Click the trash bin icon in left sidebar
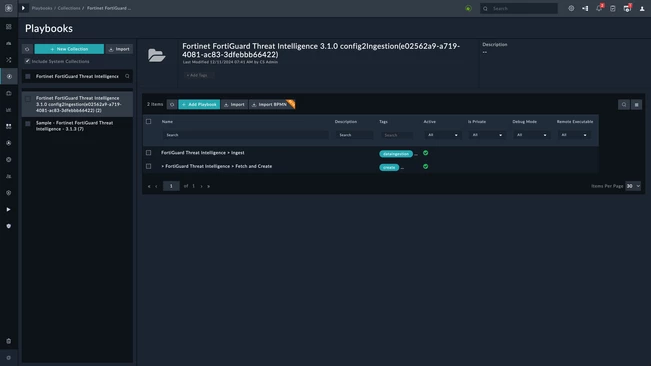This screenshot has height=366, width=651. [x=9, y=341]
